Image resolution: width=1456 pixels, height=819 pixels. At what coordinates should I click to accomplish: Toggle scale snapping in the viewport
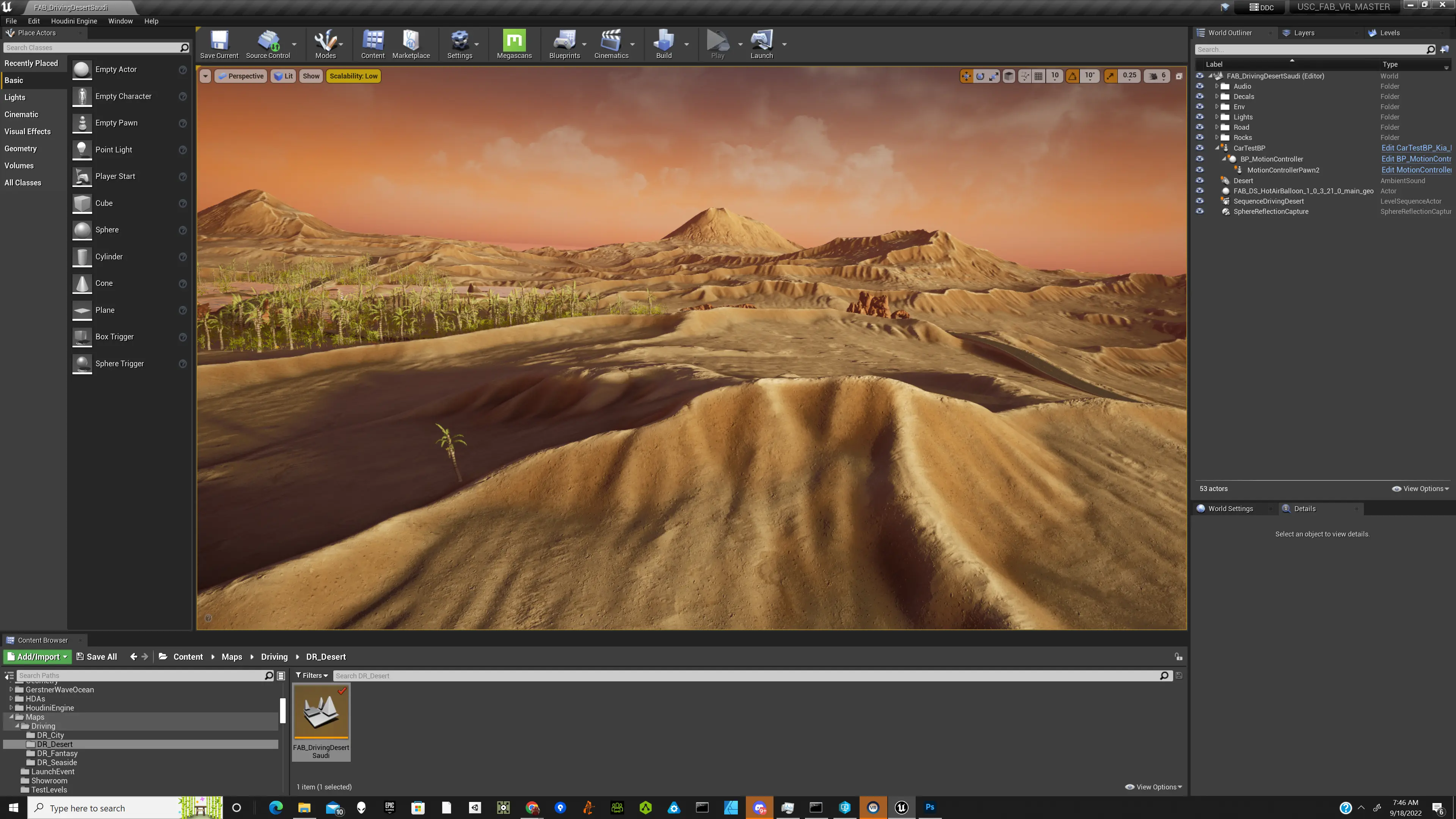(1110, 76)
